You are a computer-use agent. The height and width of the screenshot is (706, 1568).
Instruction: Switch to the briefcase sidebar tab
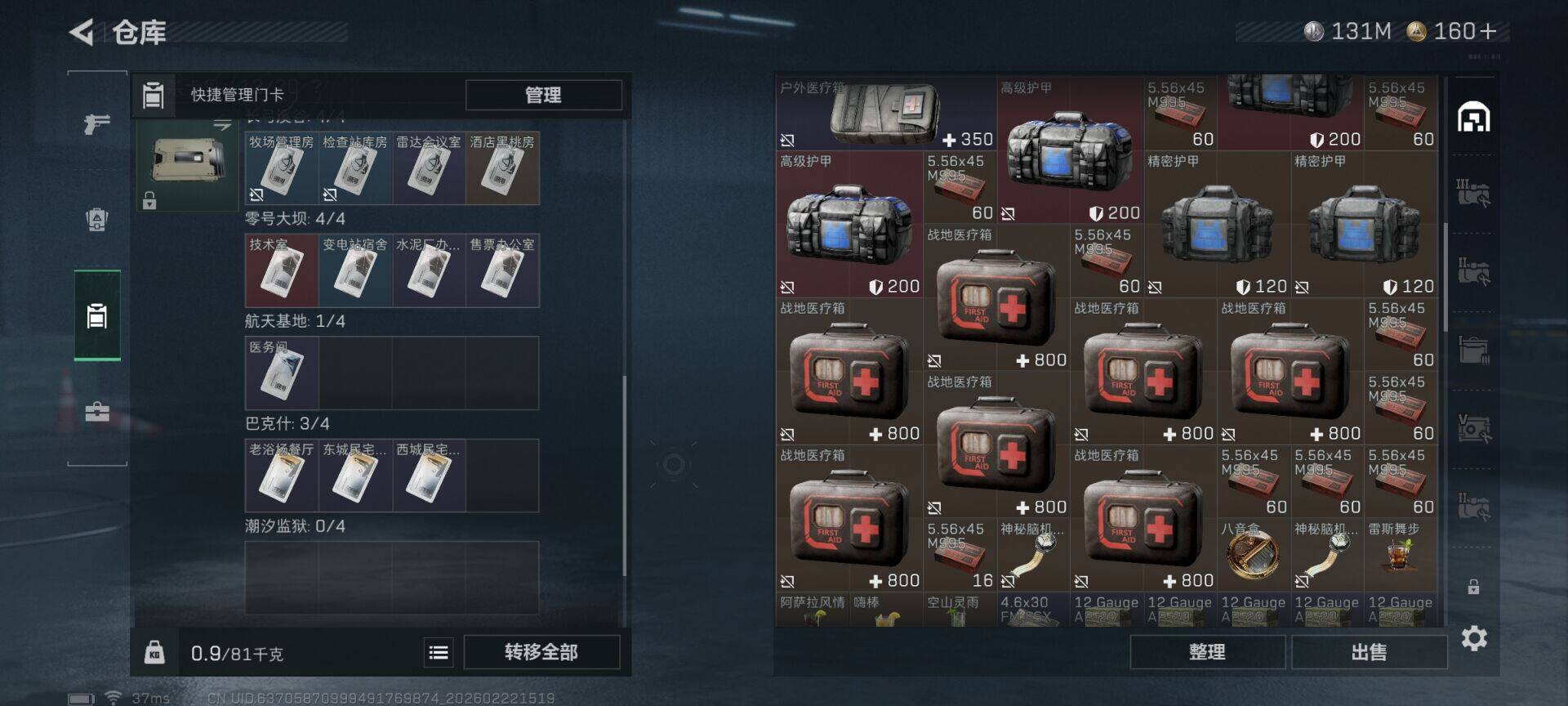click(x=97, y=411)
